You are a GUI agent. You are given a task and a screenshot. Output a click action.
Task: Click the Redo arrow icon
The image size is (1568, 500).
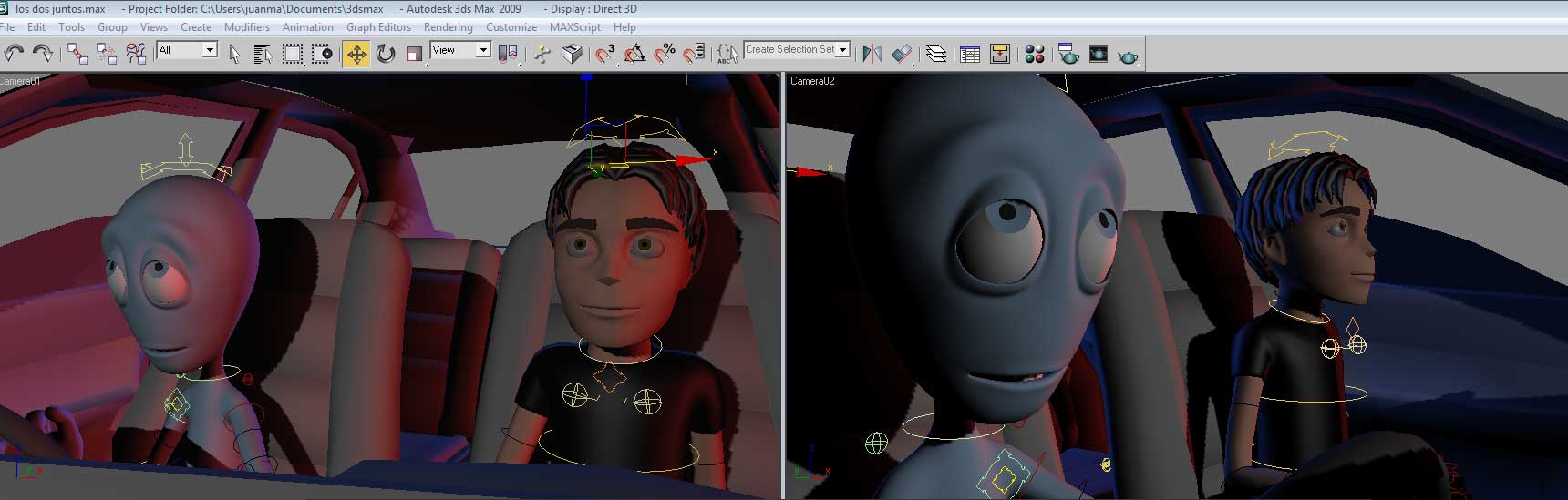pos(42,53)
